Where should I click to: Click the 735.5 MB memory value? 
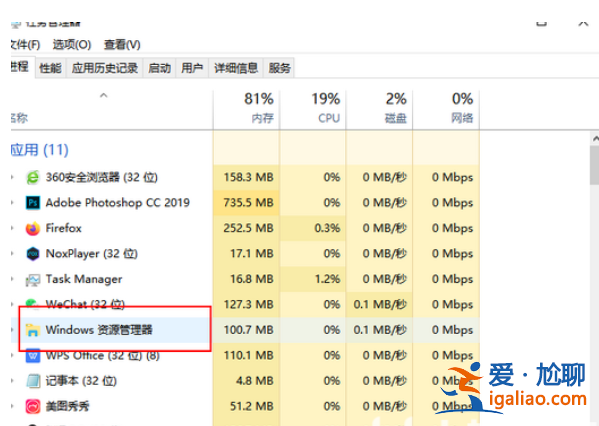coord(248,202)
